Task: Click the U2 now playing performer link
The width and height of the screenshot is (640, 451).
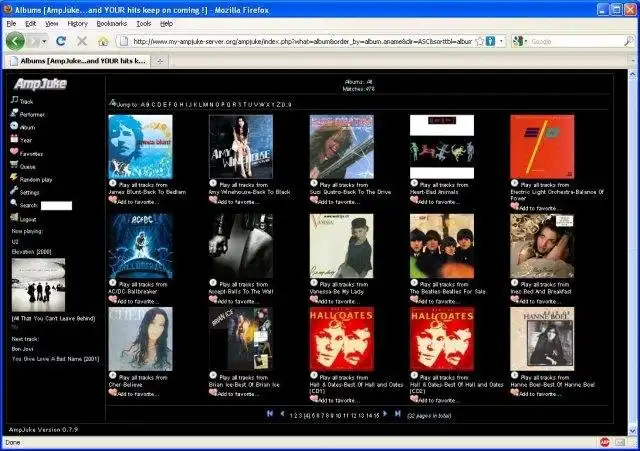Action: pos(15,242)
